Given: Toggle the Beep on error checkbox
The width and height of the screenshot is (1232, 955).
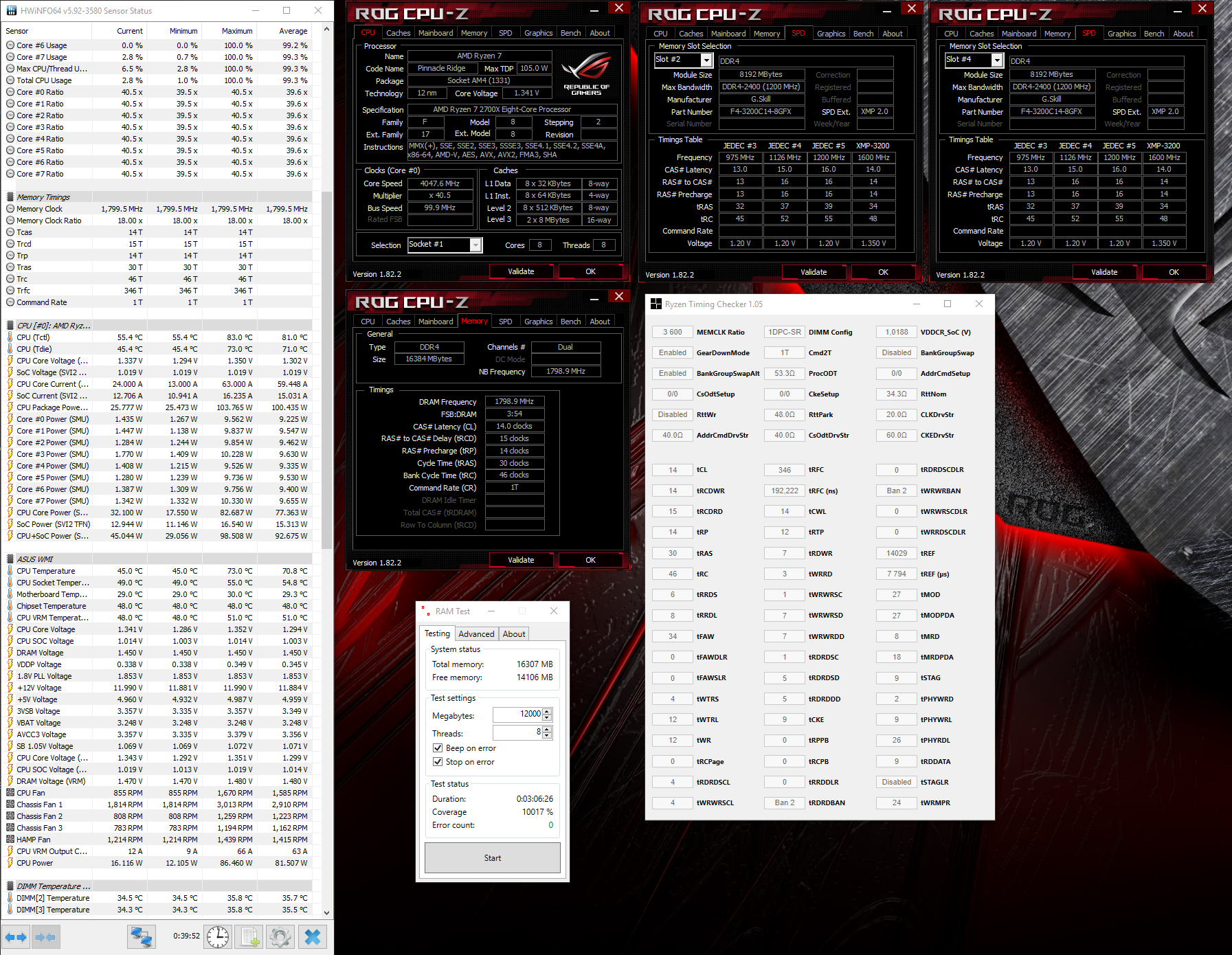Looking at the screenshot, I should 438,748.
